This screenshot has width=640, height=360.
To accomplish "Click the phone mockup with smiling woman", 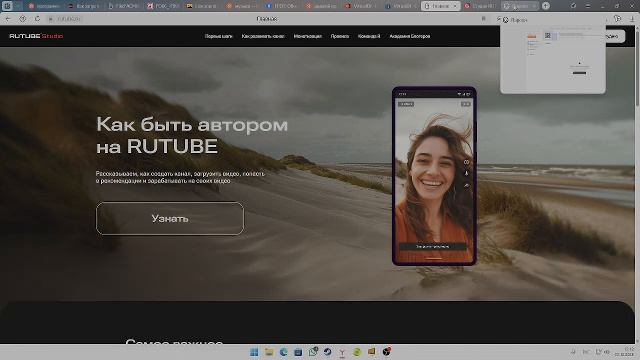I will [x=434, y=176].
